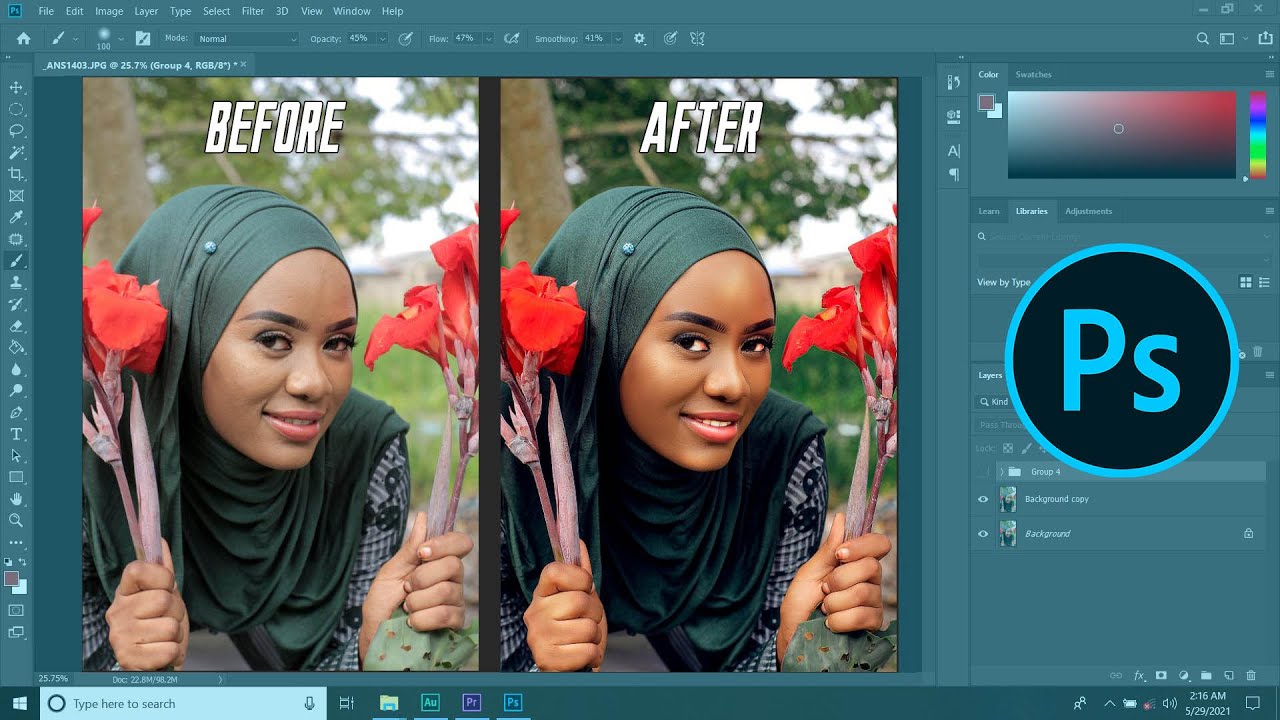Open the Opacity slider dropdown
The image size is (1280, 720).
[382, 39]
